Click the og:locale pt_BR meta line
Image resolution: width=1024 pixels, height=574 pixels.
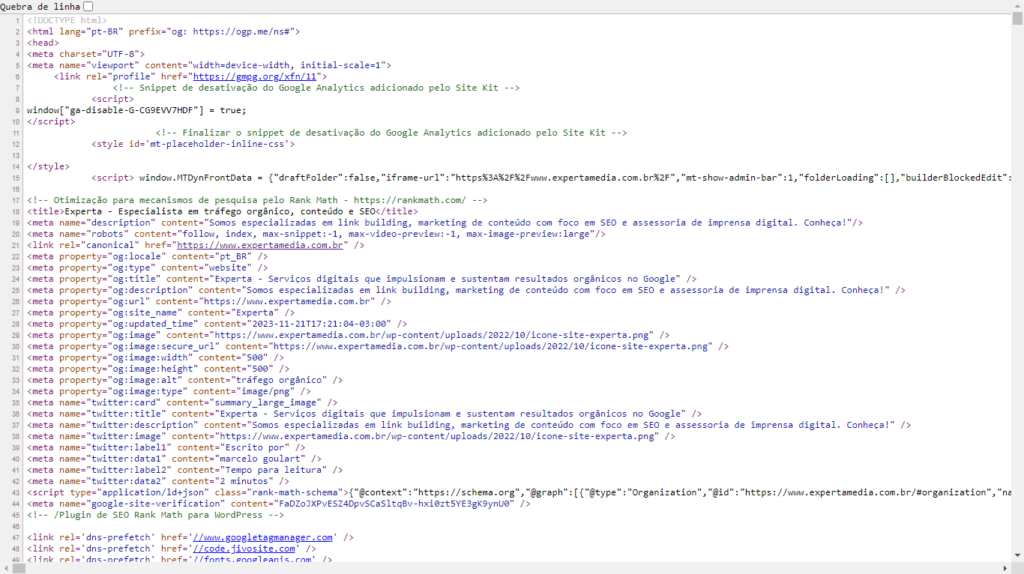pyautogui.click(x=148, y=257)
